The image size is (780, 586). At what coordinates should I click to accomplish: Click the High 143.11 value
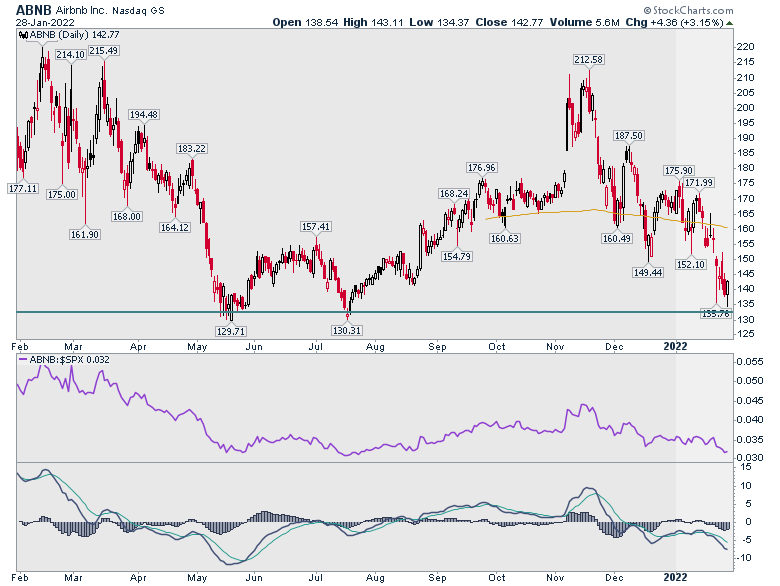373,22
